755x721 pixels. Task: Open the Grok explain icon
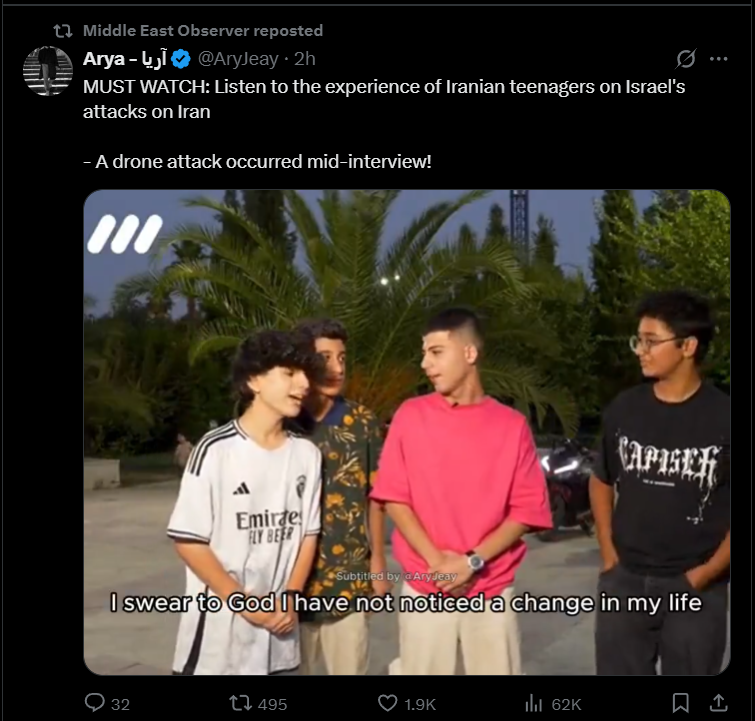[x=685, y=59]
